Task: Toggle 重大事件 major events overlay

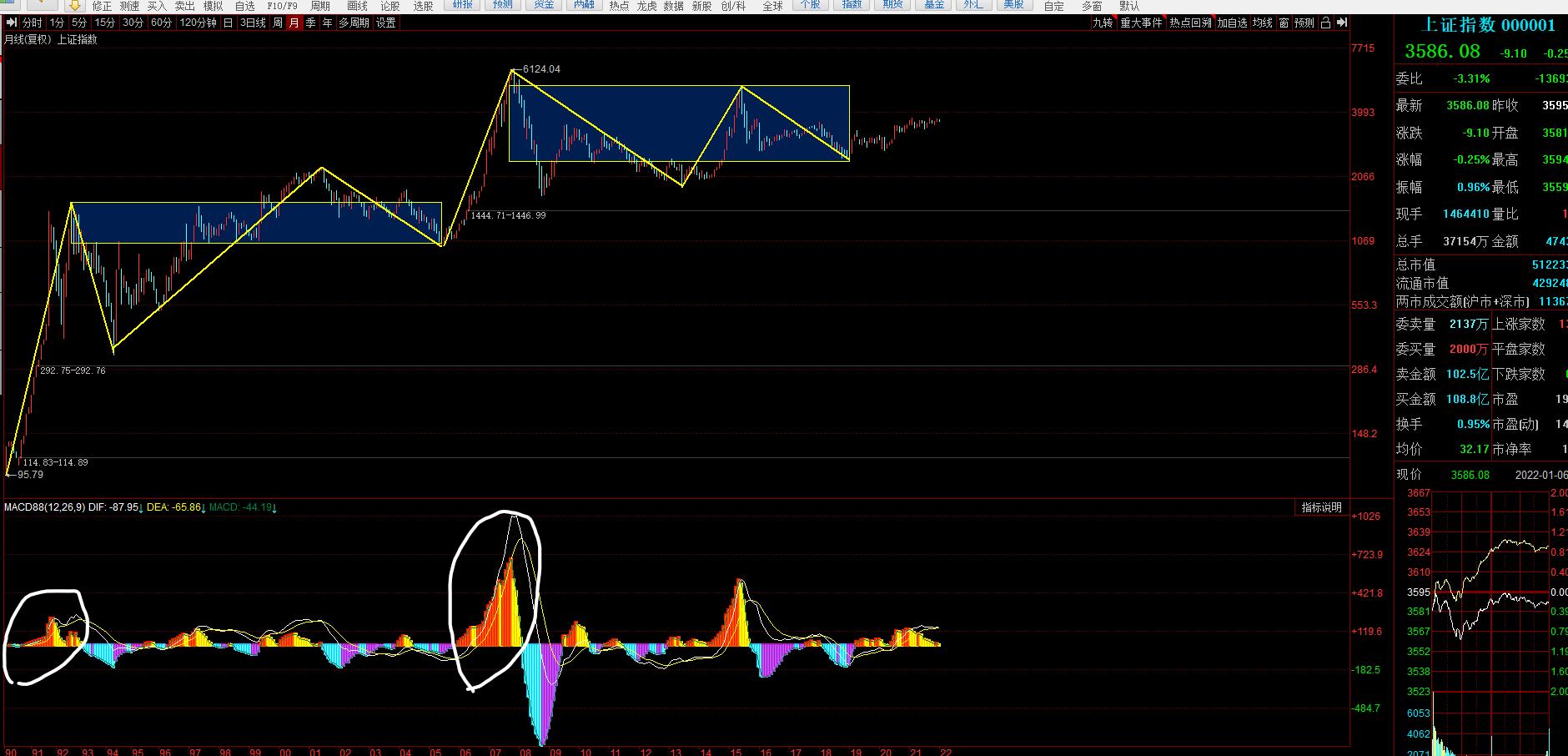Action: [x=1141, y=23]
